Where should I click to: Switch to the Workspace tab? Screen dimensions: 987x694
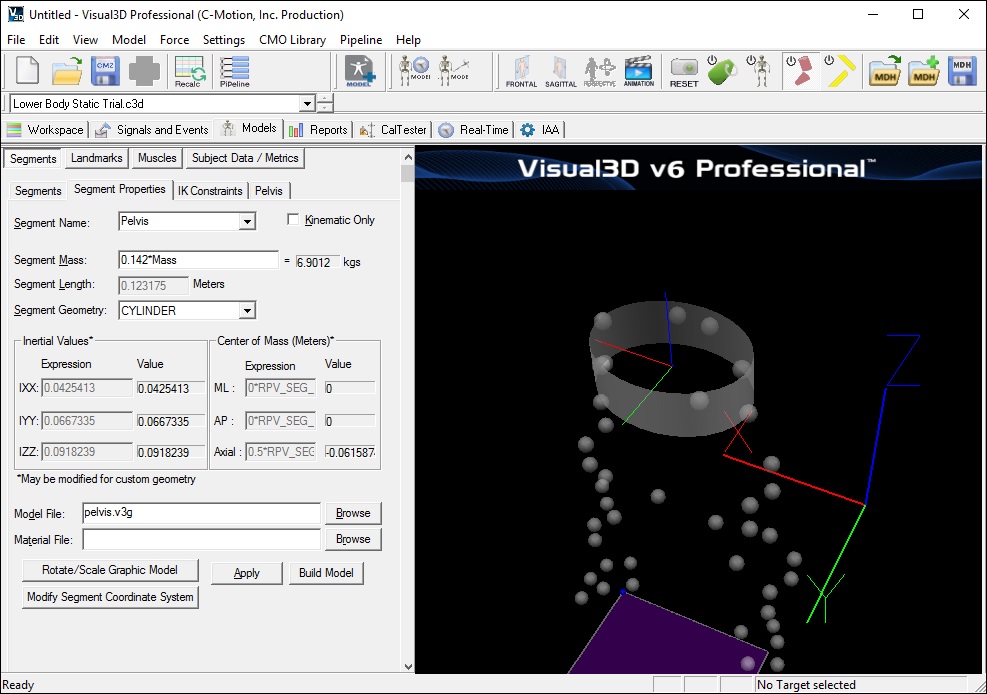[45, 130]
